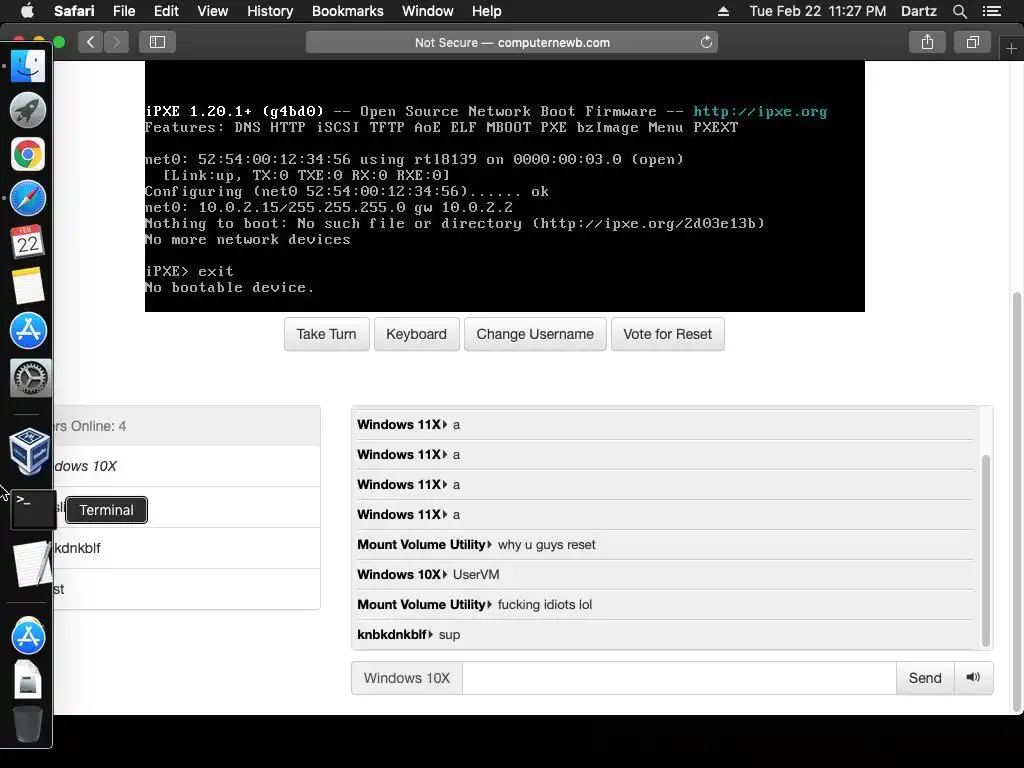Click the Safari address bar
Screen dimensions: 1024x768
tap(512, 42)
